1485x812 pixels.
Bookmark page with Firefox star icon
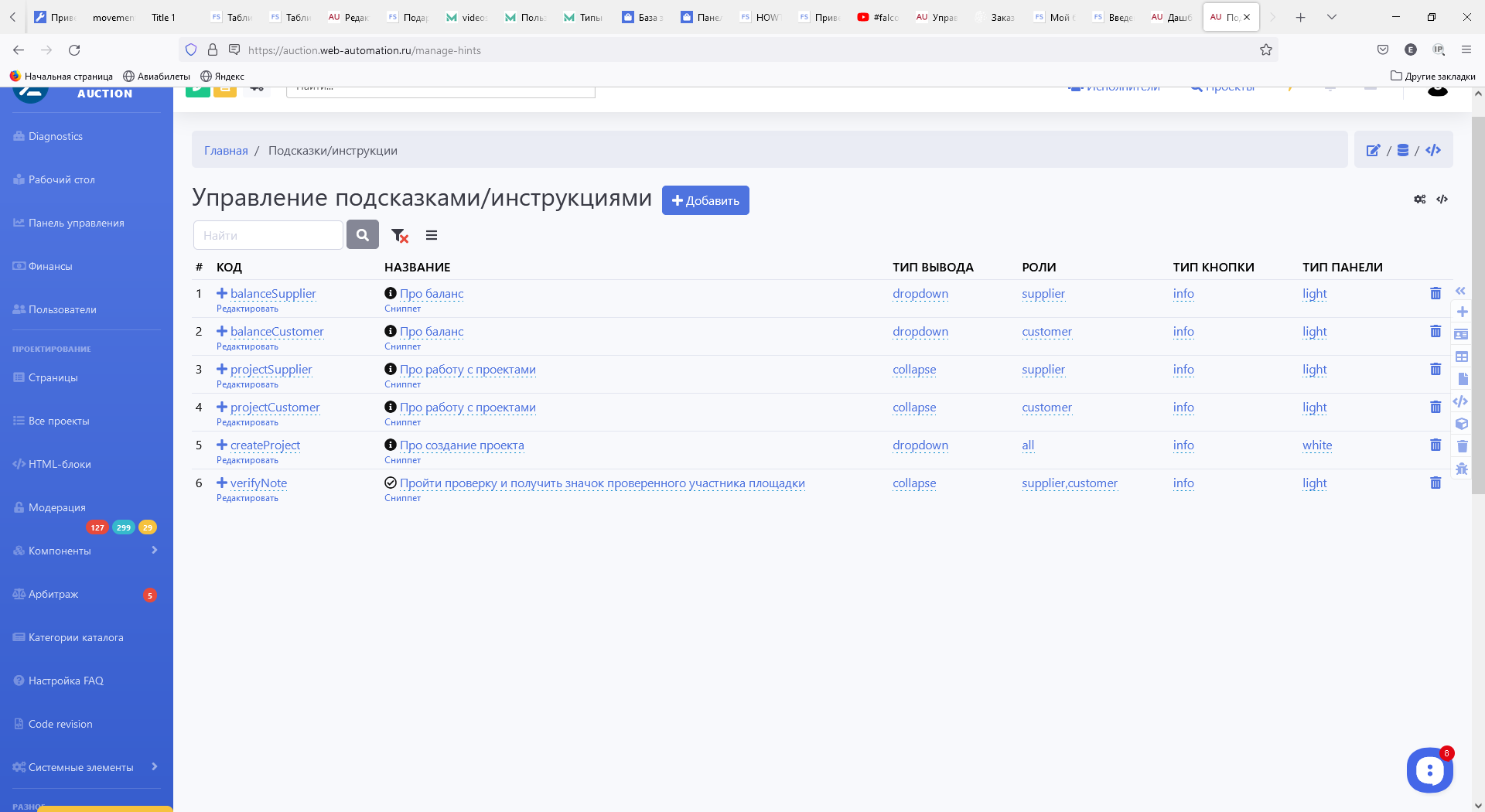1266,50
